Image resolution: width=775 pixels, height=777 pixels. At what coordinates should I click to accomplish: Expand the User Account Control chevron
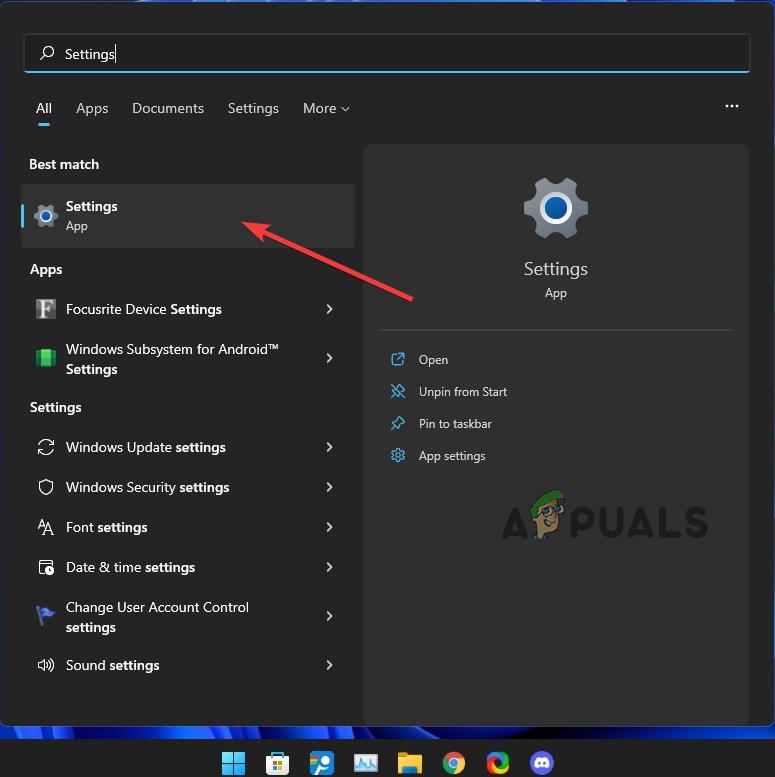point(330,616)
